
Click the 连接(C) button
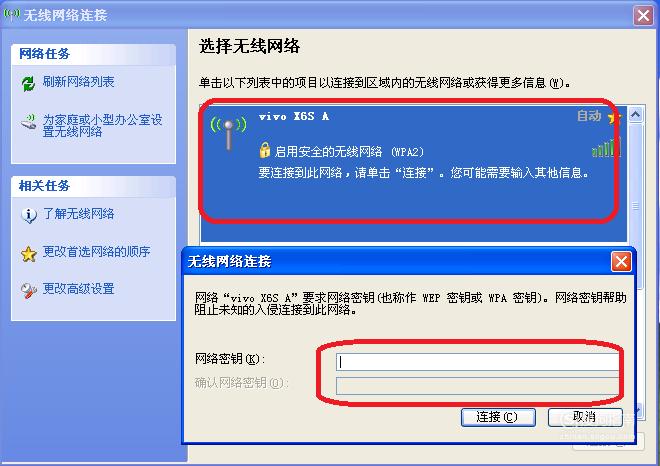pyautogui.click(x=498, y=417)
